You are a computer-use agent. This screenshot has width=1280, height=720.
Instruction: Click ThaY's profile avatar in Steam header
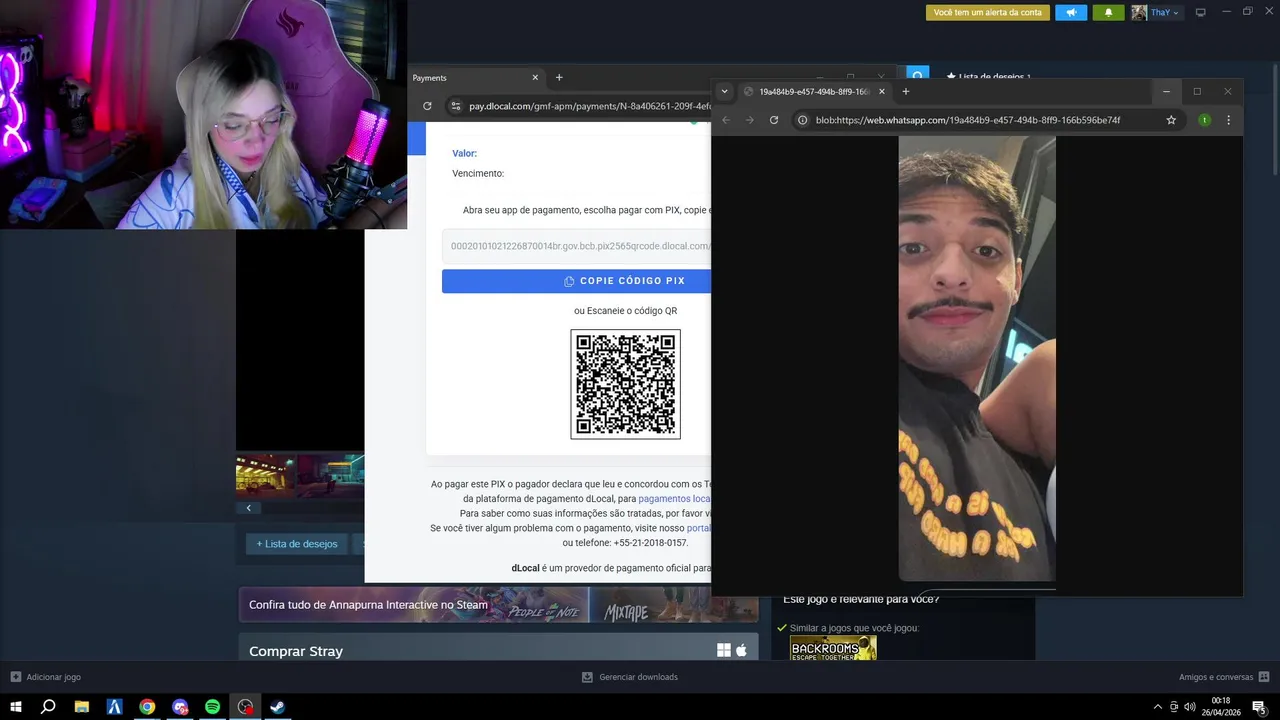click(x=1139, y=12)
